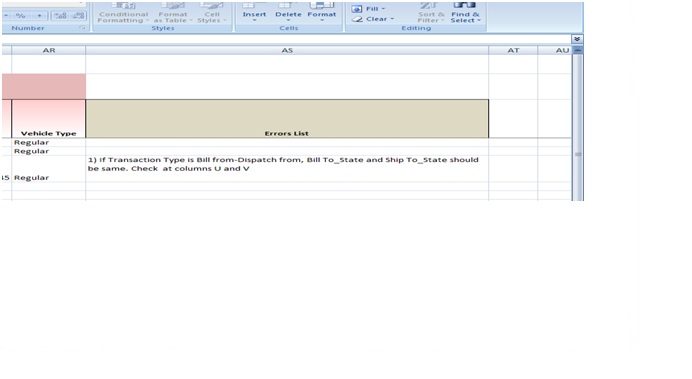Screen dimensions: 692x379
Task: Click the Comma Style button
Action: (40, 15)
